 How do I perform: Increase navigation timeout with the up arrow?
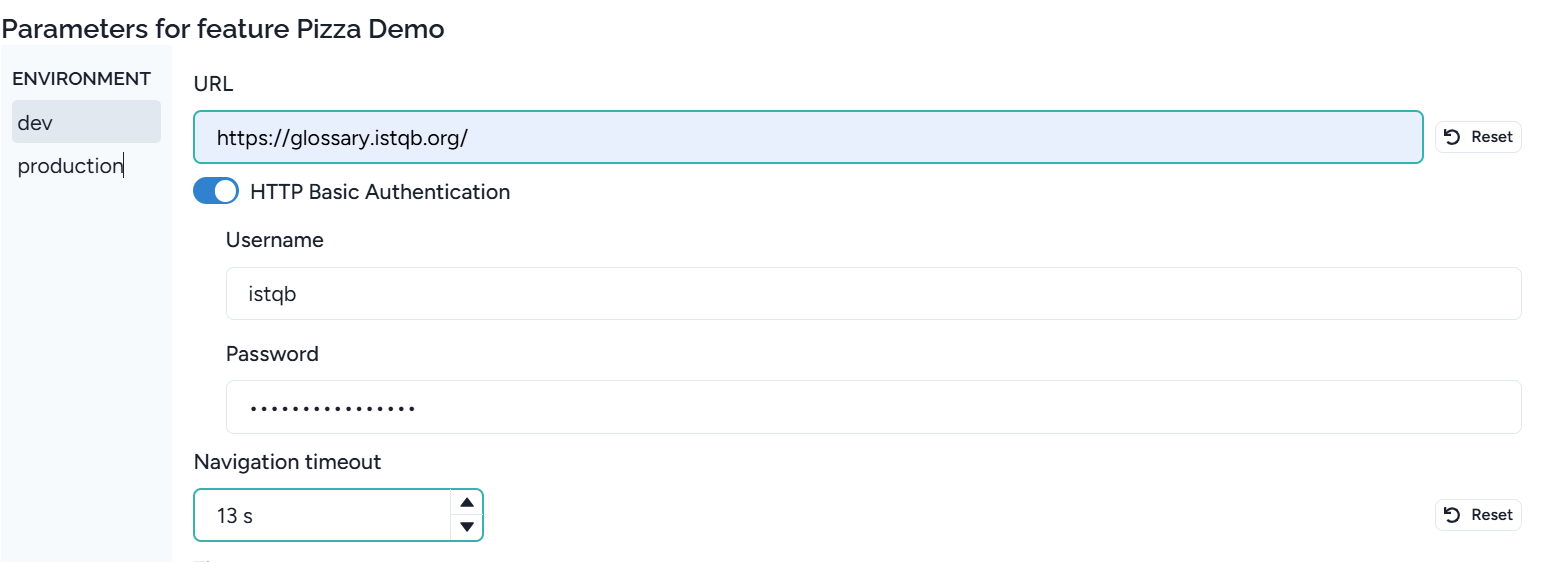466,502
